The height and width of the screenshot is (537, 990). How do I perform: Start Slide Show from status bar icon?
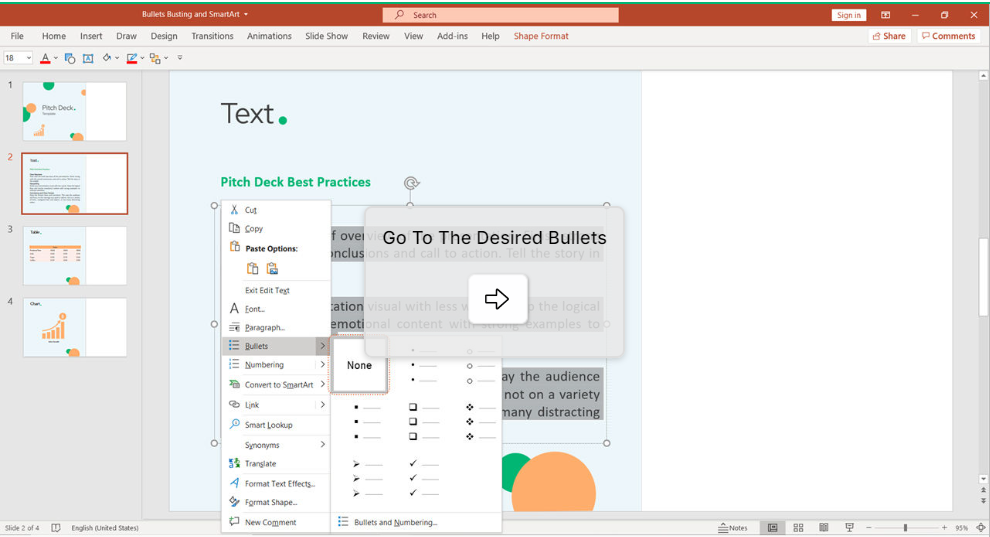point(849,528)
